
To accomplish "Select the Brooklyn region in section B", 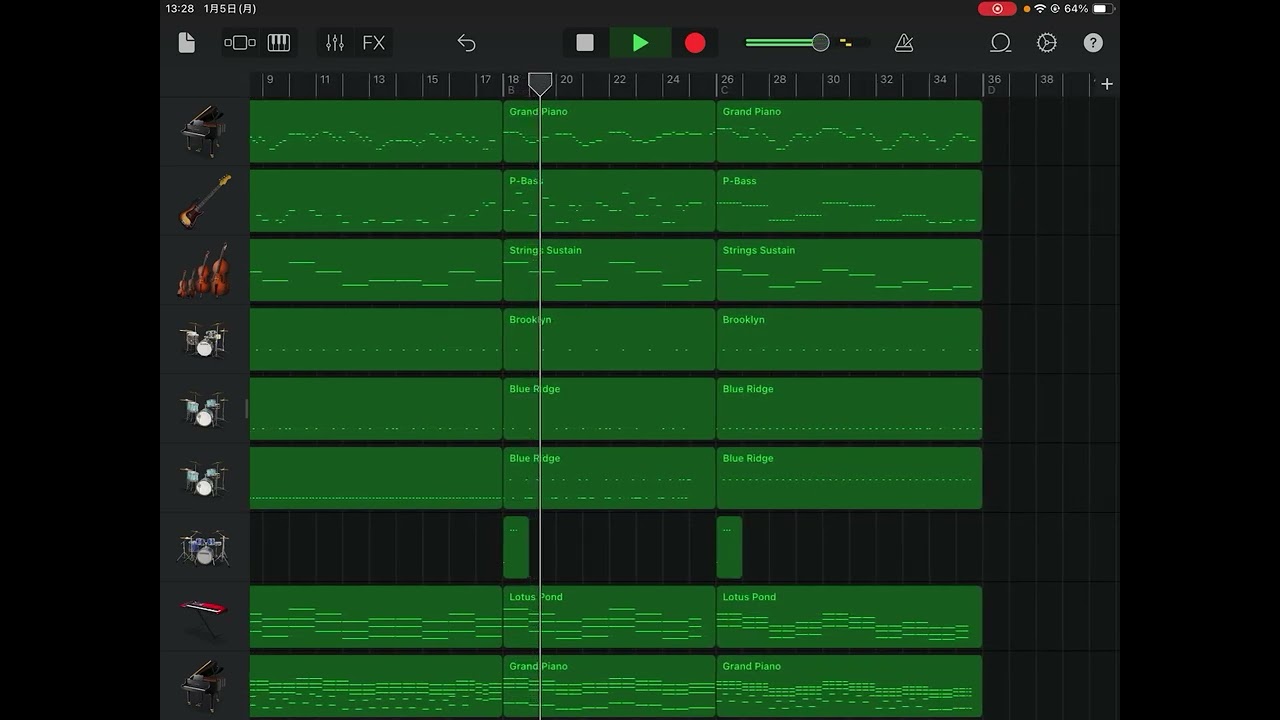I will click(x=609, y=340).
